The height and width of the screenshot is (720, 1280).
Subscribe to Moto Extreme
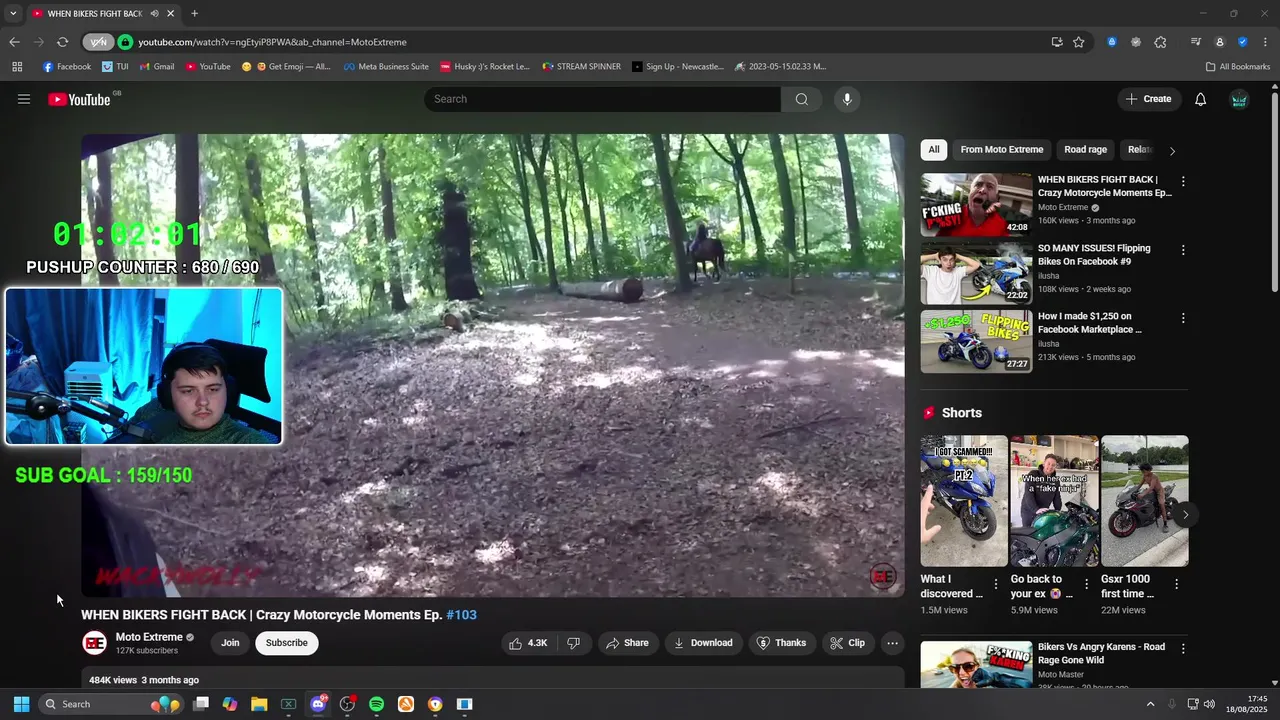click(287, 643)
